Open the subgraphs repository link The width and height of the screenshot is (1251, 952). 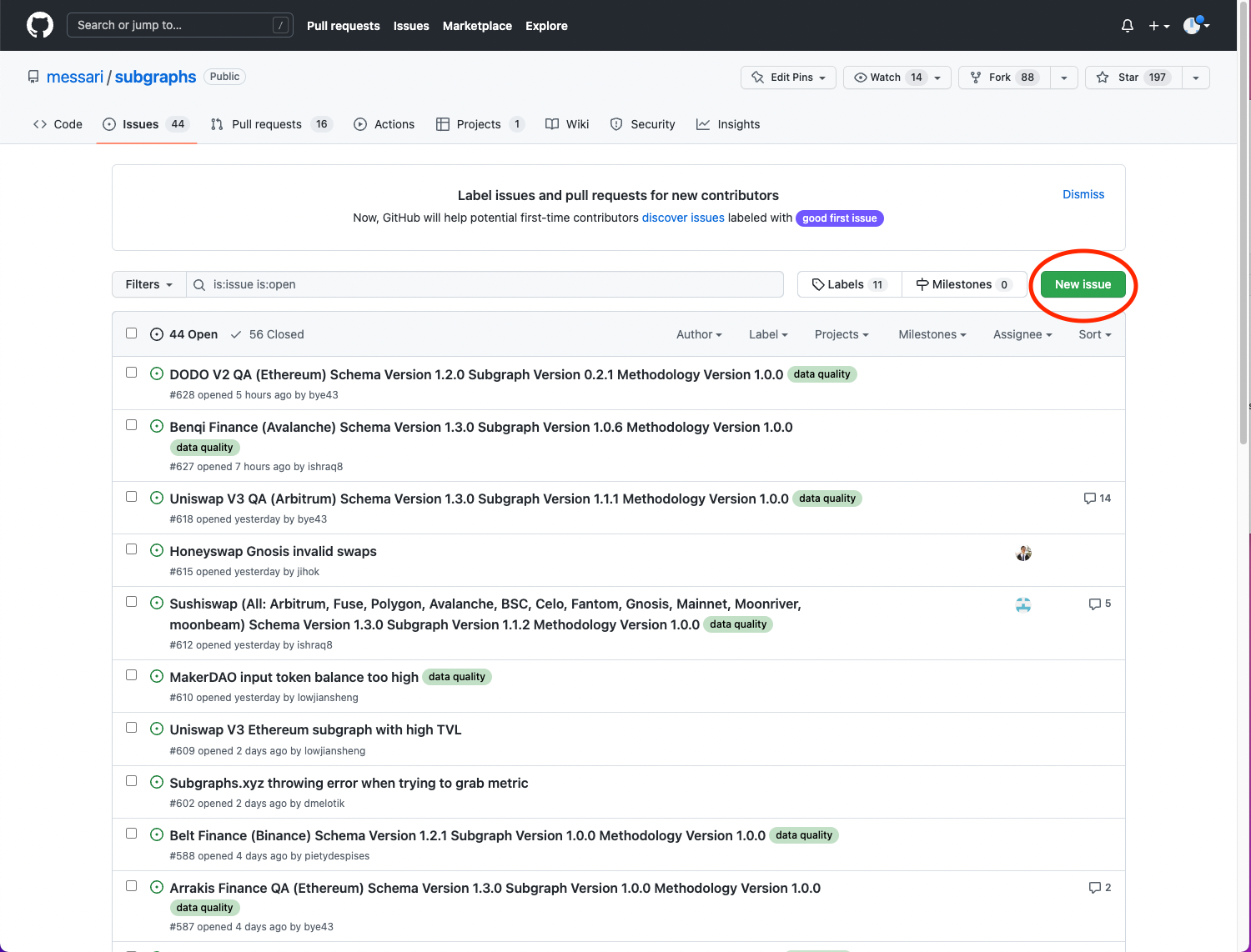click(x=155, y=77)
